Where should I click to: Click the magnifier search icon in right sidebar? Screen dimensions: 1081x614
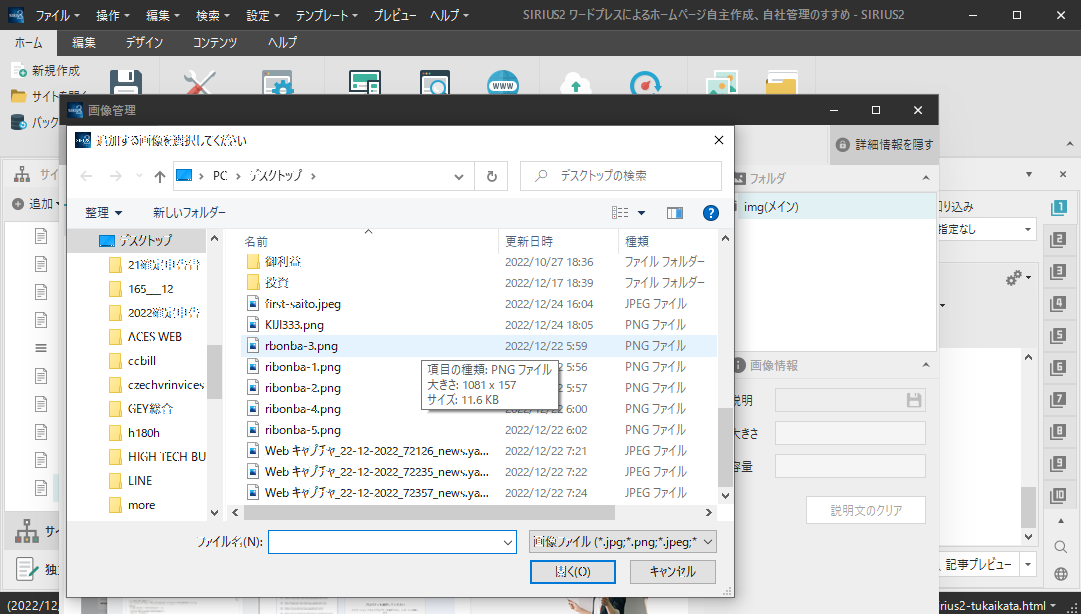pyautogui.click(x=1060, y=546)
